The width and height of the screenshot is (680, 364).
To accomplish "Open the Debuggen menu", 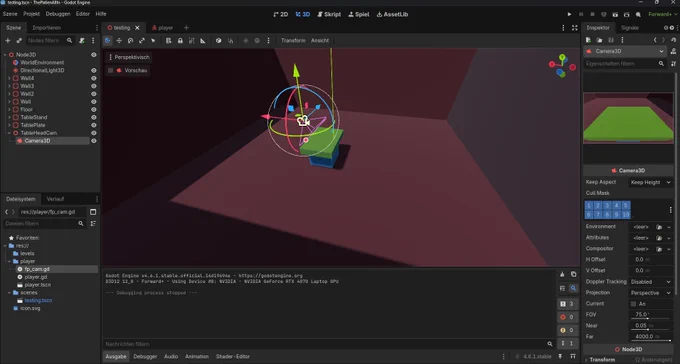I will pos(58,14).
